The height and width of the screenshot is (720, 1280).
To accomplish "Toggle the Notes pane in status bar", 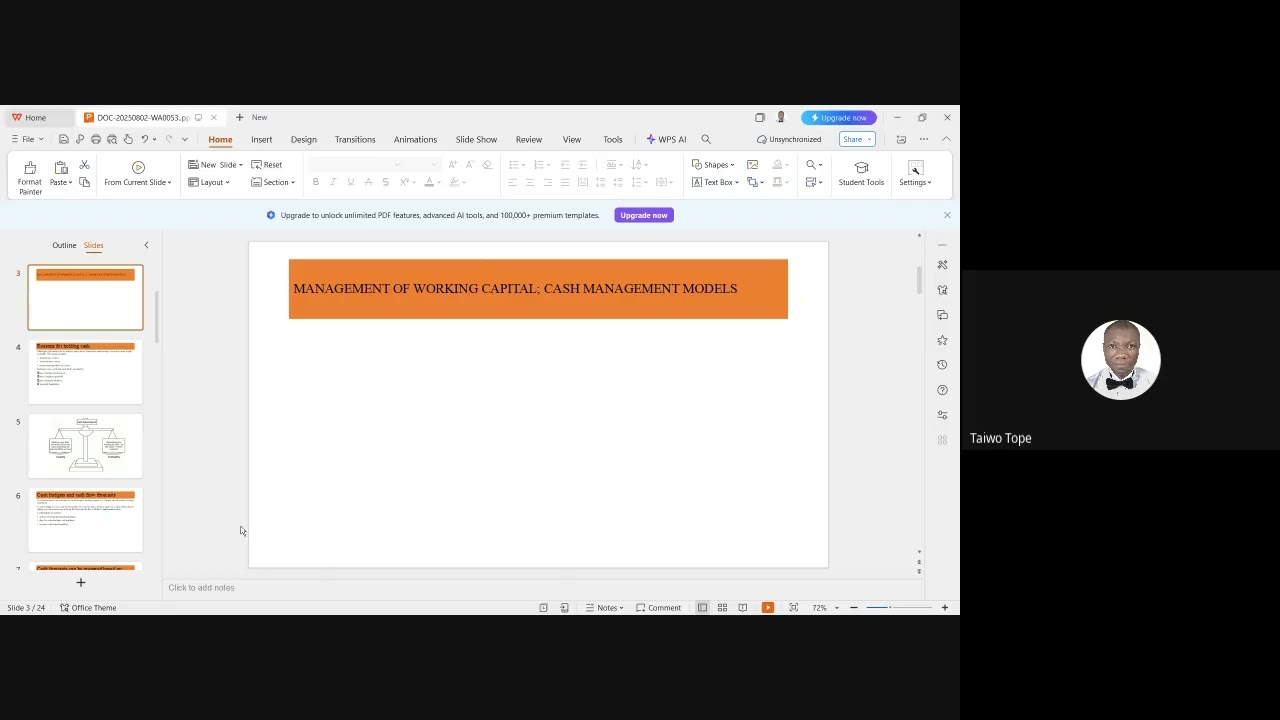I will coord(604,608).
